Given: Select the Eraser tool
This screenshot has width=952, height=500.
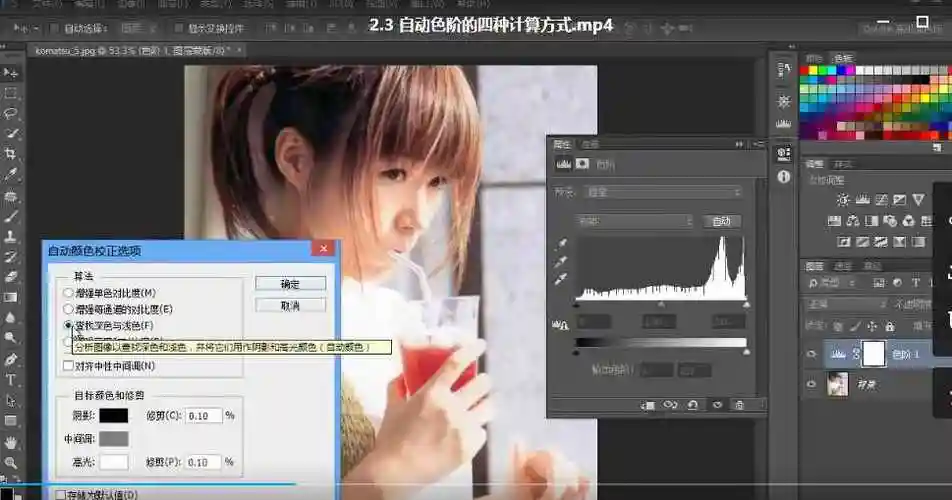Looking at the screenshot, I should point(10,277).
